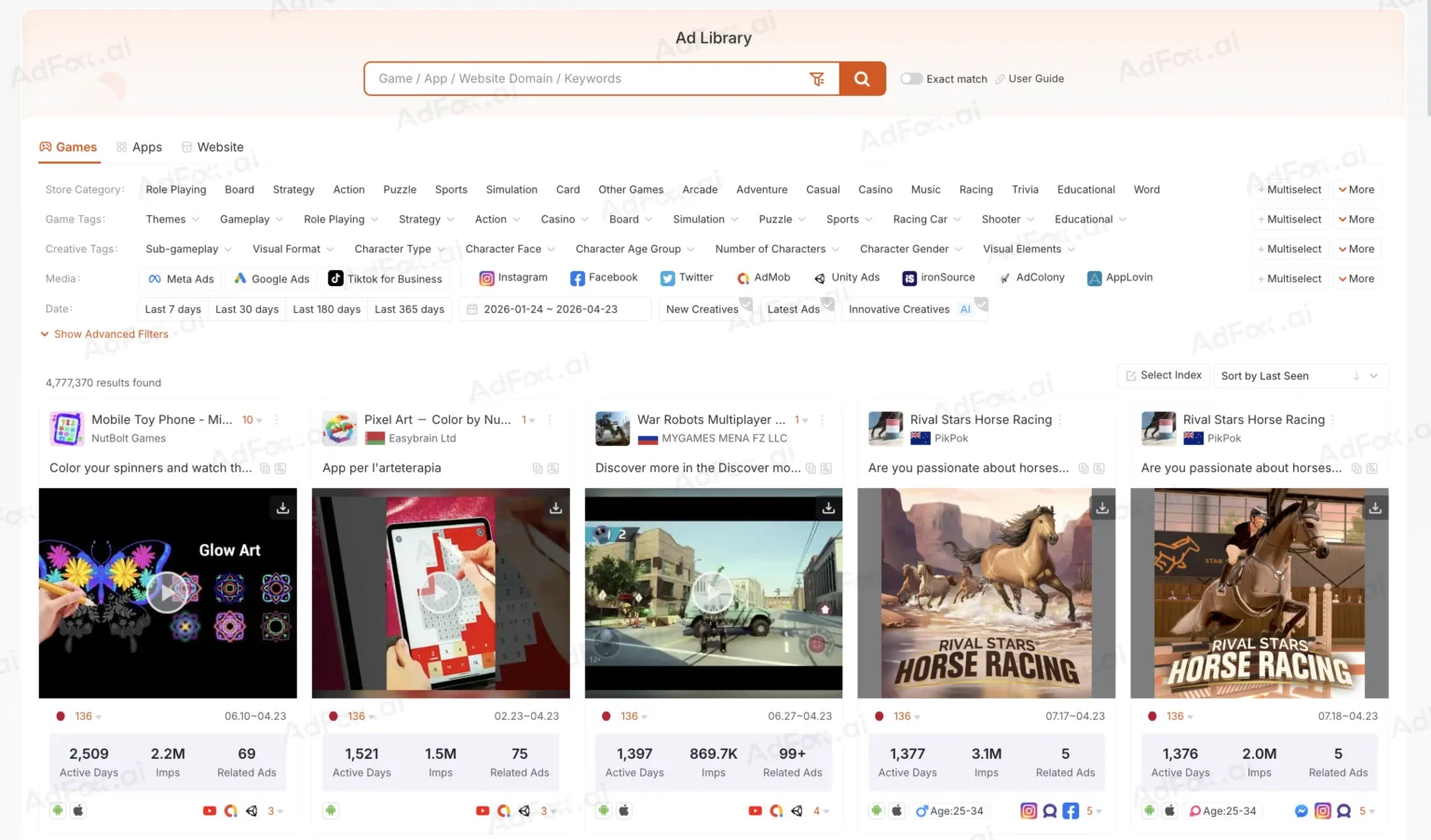The image size is (1431, 840).
Task: Click Android icon on Pixel Art card
Action: click(x=331, y=811)
